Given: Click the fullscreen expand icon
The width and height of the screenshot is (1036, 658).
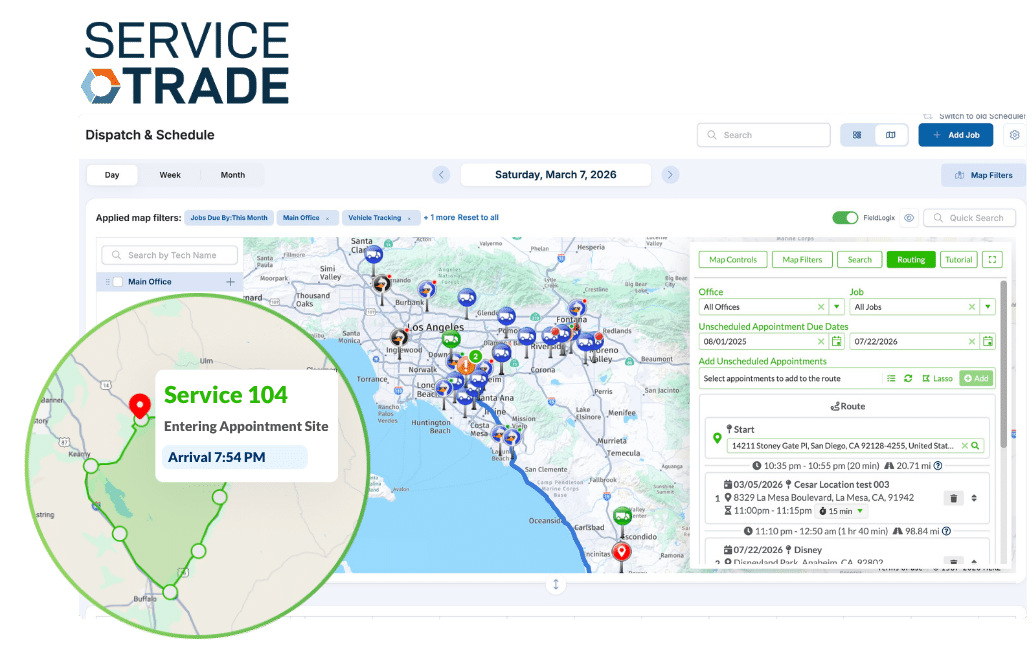Looking at the screenshot, I should (x=992, y=260).
